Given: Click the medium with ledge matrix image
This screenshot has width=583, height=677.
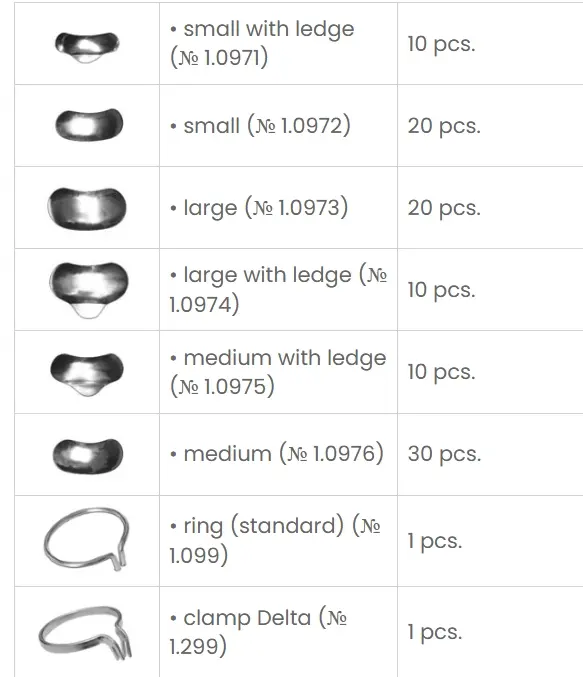Looking at the screenshot, I should point(87,374).
